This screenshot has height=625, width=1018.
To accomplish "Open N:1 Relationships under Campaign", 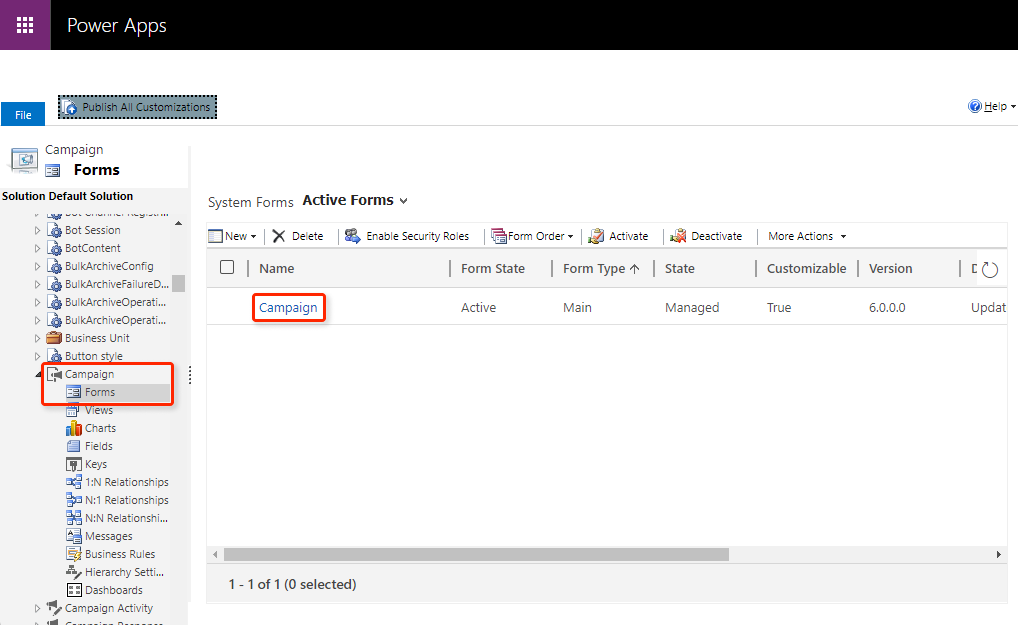I will [127, 500].
